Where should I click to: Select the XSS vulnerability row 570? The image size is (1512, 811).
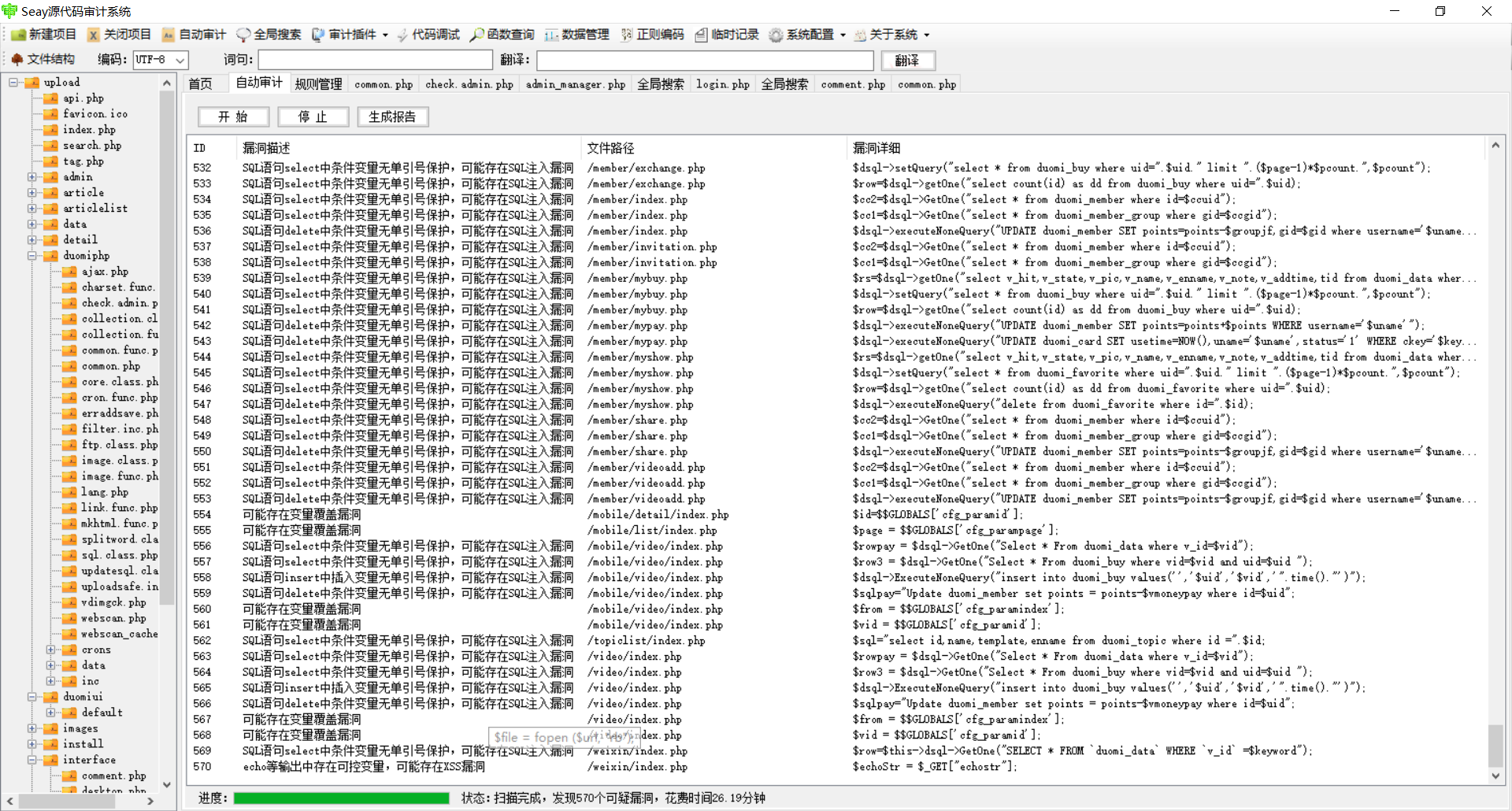(835, 766)
